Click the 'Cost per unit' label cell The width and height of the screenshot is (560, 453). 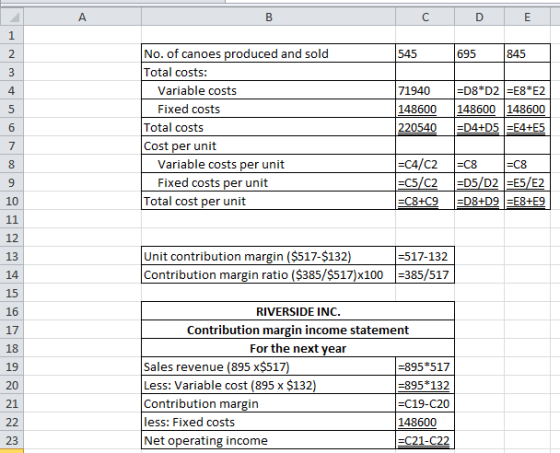(x=269, y=145)
